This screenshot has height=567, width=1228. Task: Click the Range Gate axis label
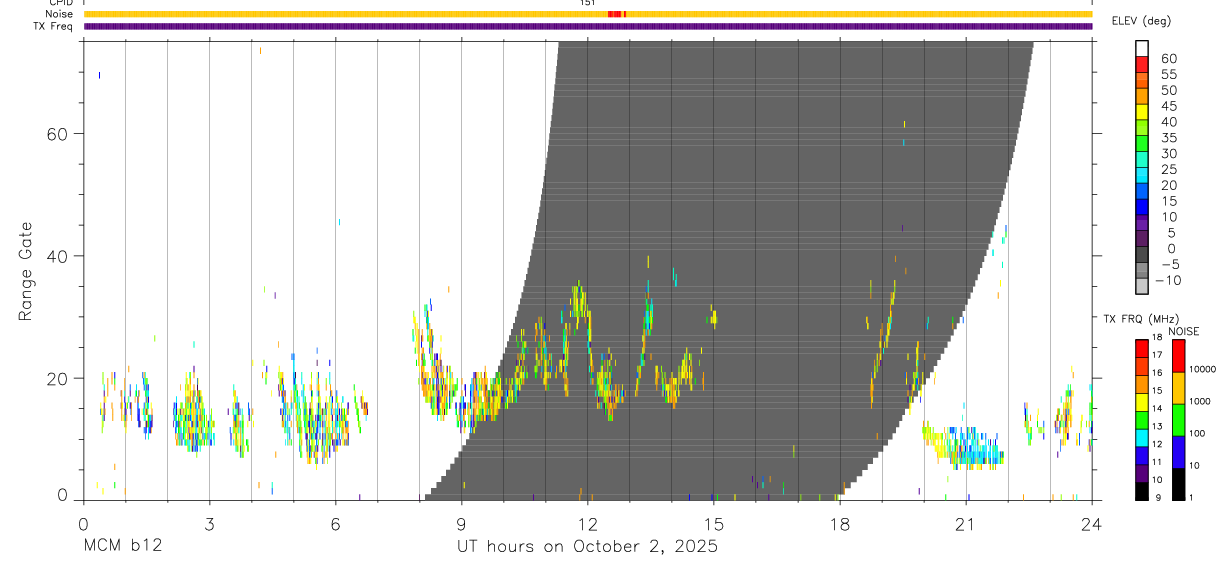(26, 271)
